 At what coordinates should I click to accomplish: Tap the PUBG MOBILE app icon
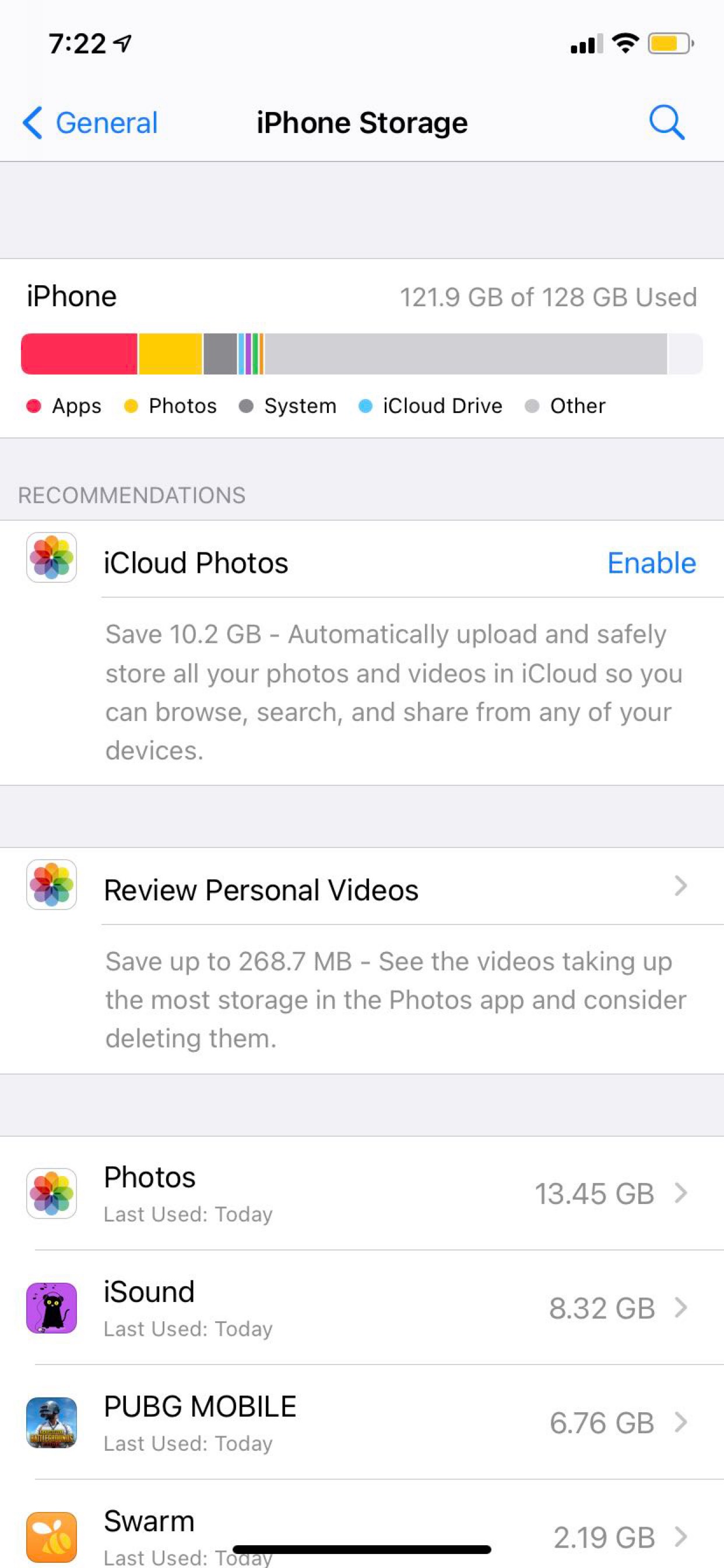pyautogui.click(x=52, y=1422)
